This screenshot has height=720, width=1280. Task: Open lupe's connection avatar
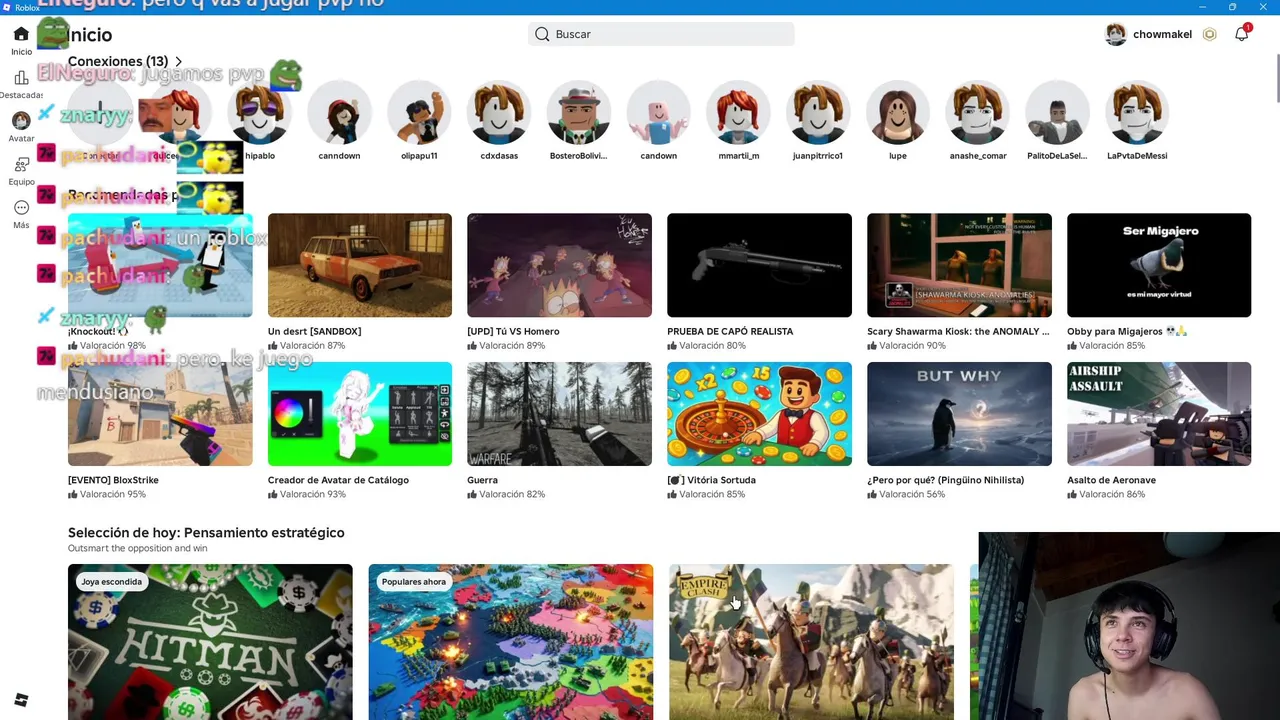(x=898, y=113)
